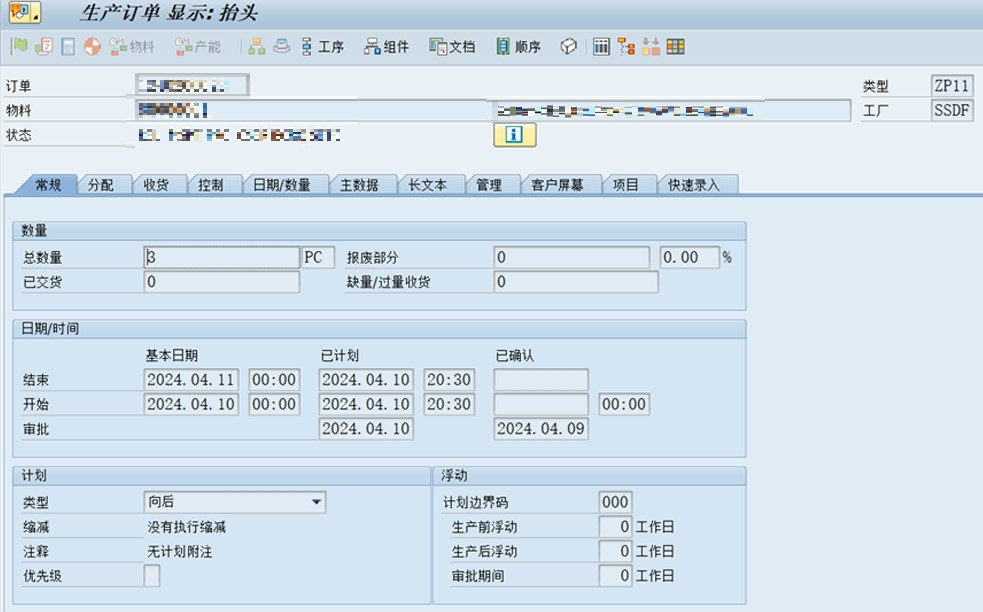983x612 pixels.
Task: Switch to the 分配 tab
Action: click(101, 185)
